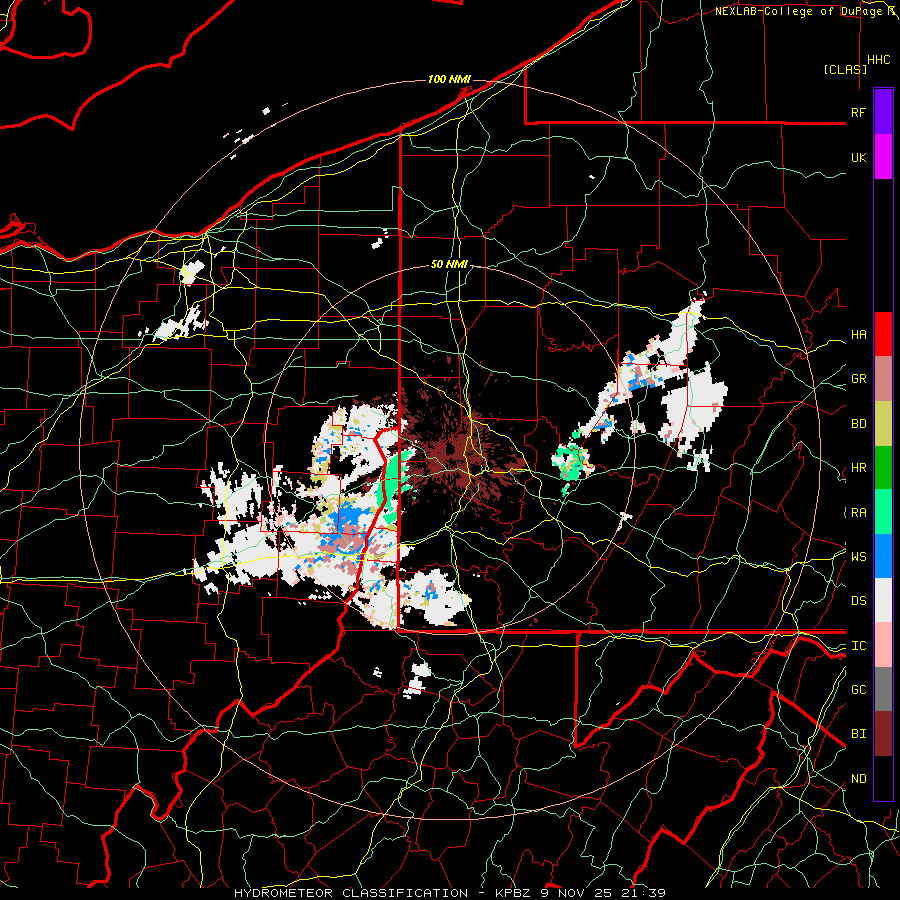Image resolution: width=900 pixels, height=900 pixels.
Task: Click the 'HA' legend label
Action: point(858,335)
